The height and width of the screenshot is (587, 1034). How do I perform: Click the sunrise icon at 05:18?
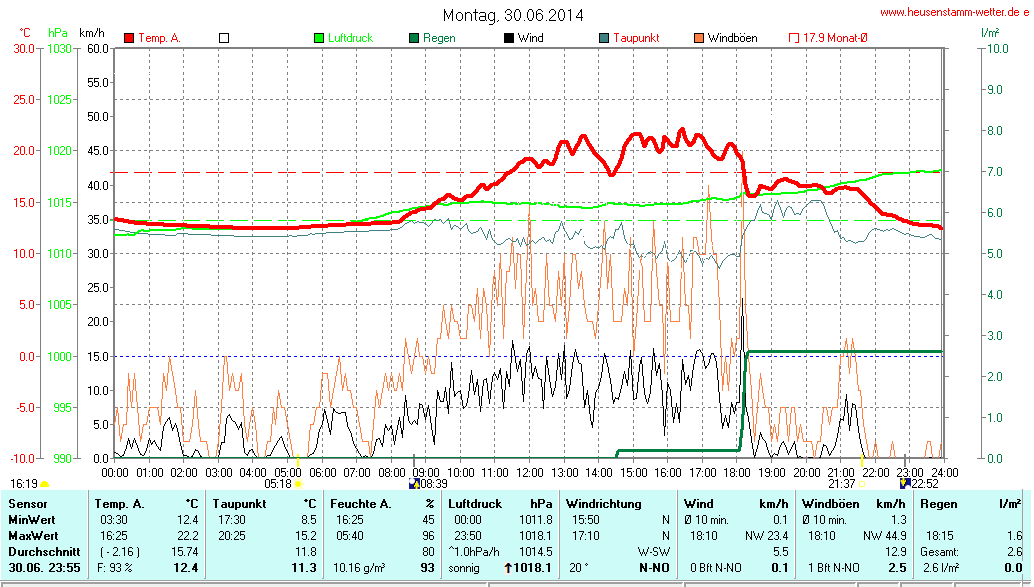pos(298,484)
